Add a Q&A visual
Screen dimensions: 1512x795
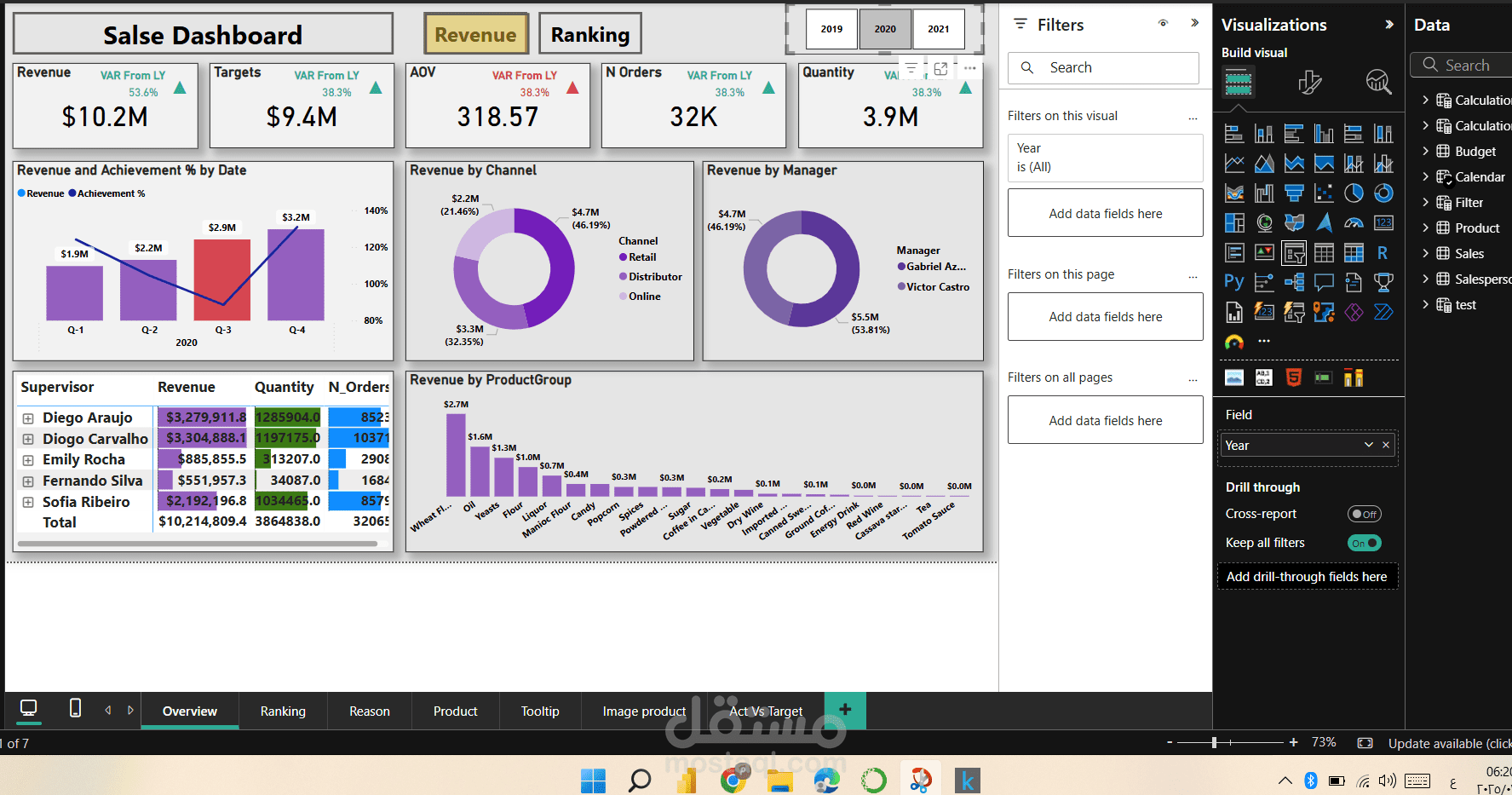1324,282
